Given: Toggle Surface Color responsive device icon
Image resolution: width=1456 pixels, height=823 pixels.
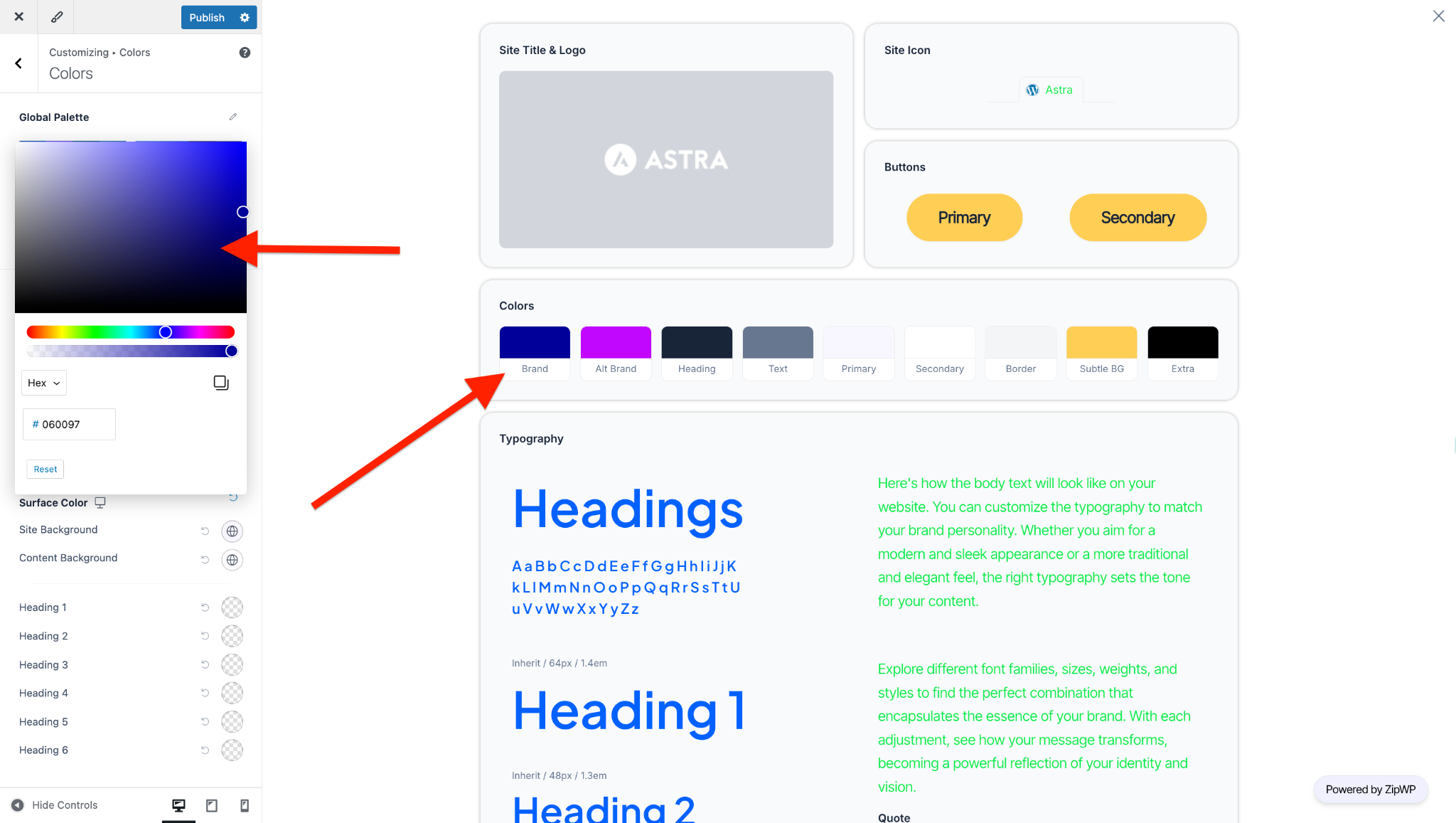Looking at the screenshot, I should (x=100, y=502).
